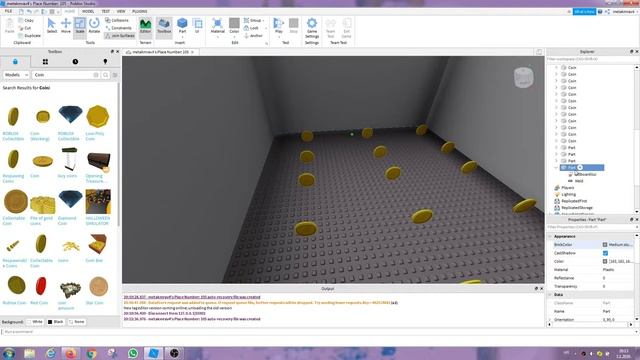Image resolution: width=640 pixels, height=360 pixels.
Task: Open the Material picker
Action: (218, 25)
